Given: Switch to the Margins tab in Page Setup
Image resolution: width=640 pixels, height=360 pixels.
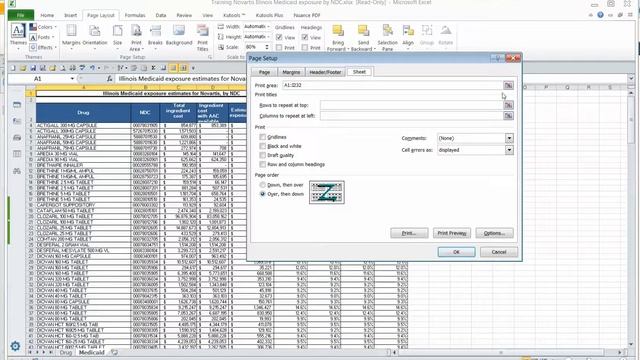Looking at the screenshot, I should click(x=291, y=72).
